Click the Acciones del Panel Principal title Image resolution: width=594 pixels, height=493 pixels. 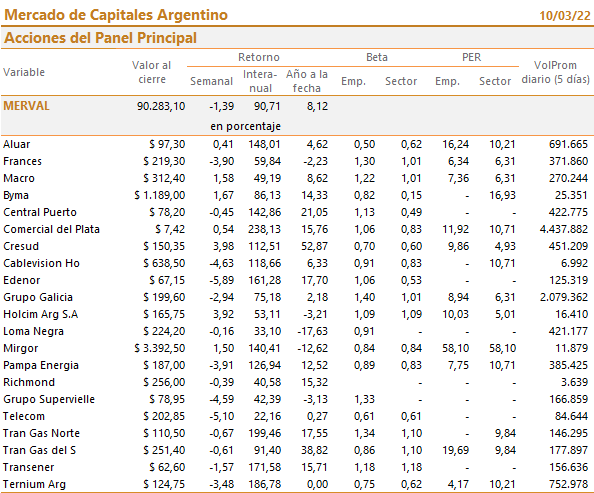click(100, 38)
